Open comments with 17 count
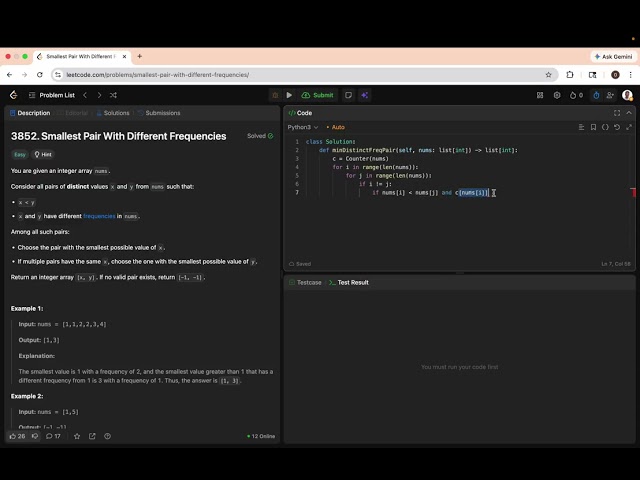The image size is (640, 480). coord(53,436)
